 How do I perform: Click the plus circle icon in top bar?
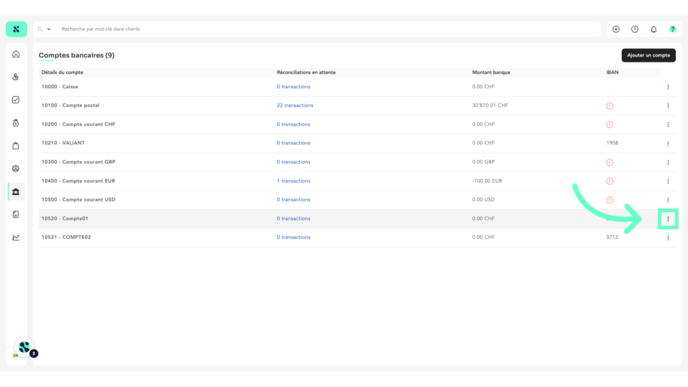coord(616,29)
